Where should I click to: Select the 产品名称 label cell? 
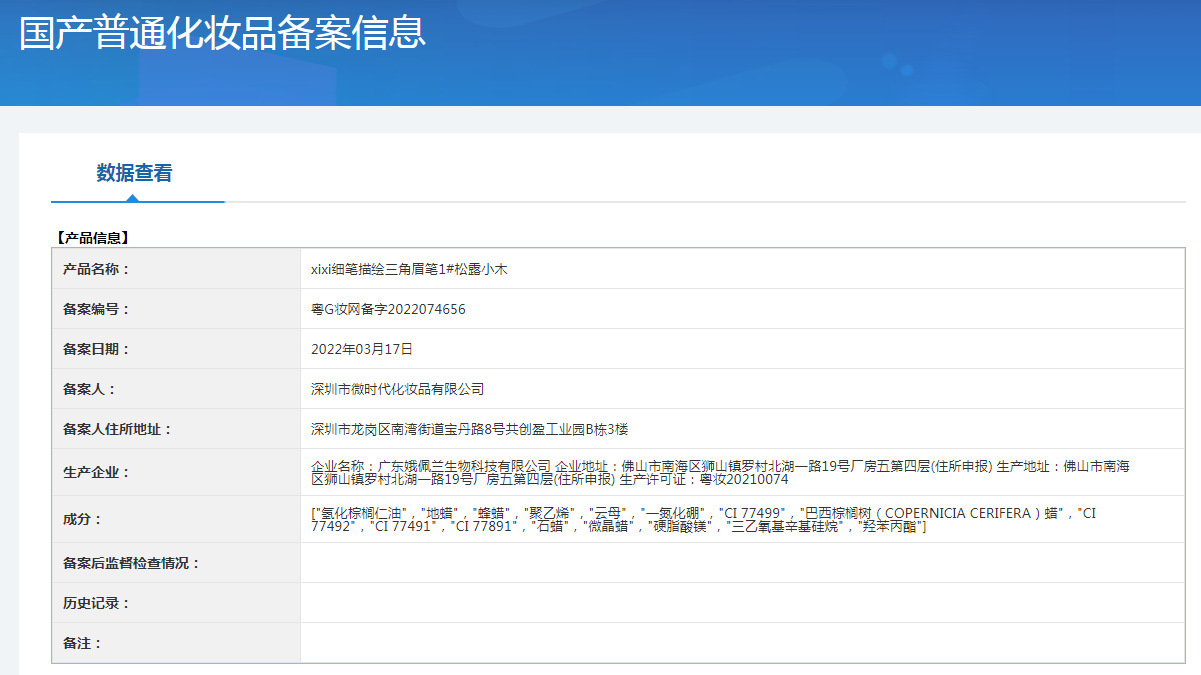176,269
